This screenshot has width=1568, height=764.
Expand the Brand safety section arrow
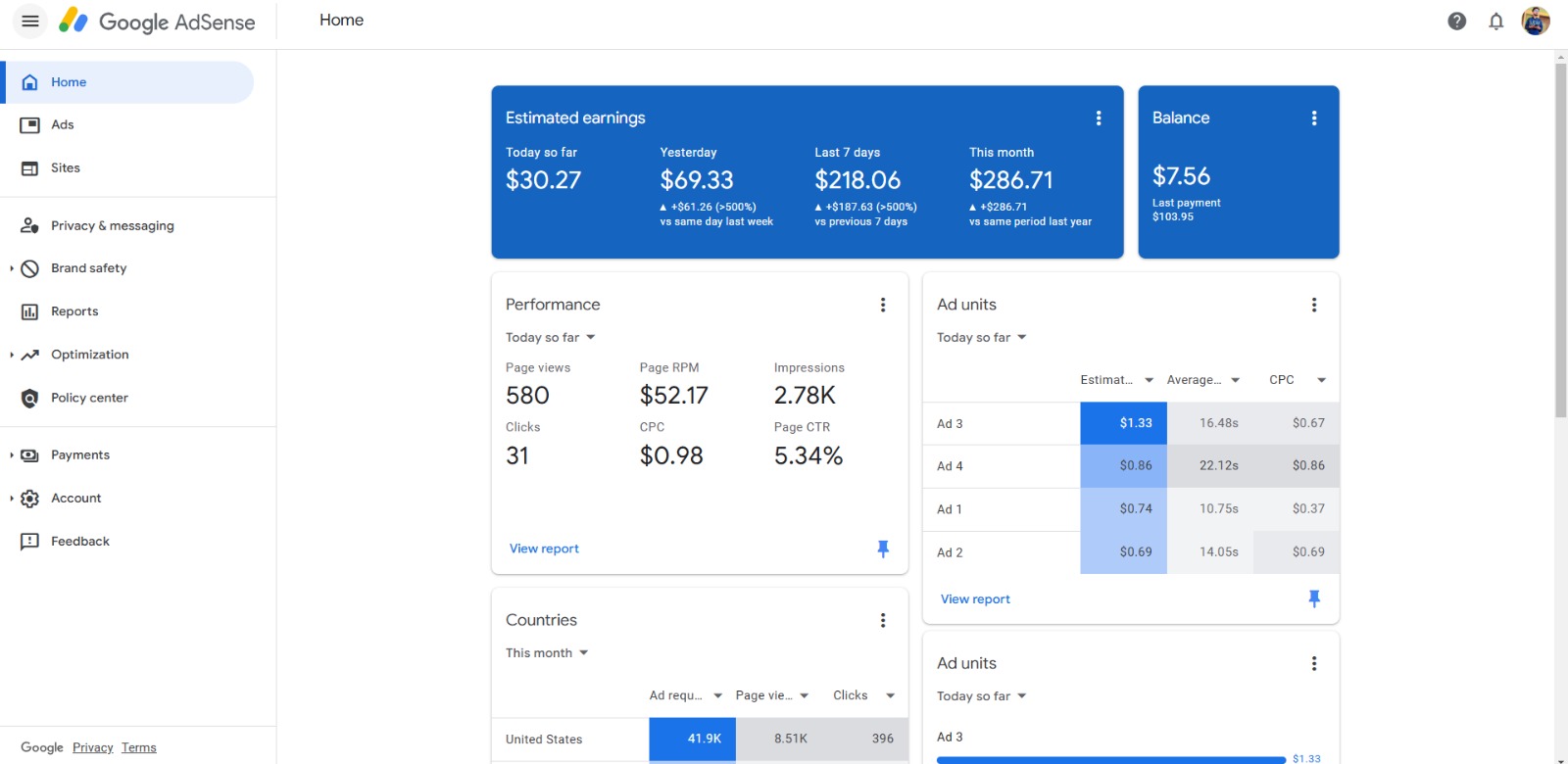point(11,268)
